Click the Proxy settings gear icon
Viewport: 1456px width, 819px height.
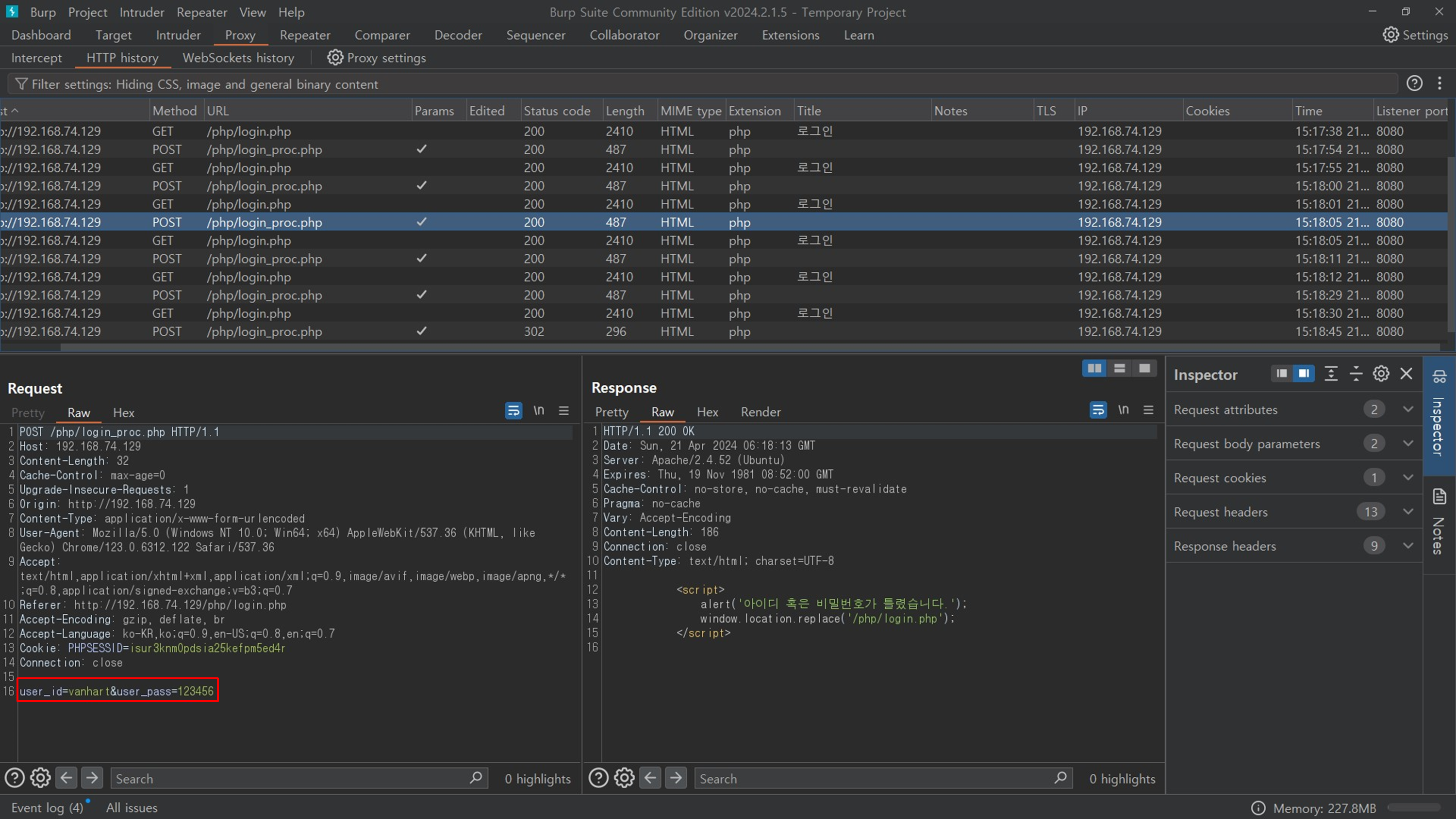tap(334, 58)
